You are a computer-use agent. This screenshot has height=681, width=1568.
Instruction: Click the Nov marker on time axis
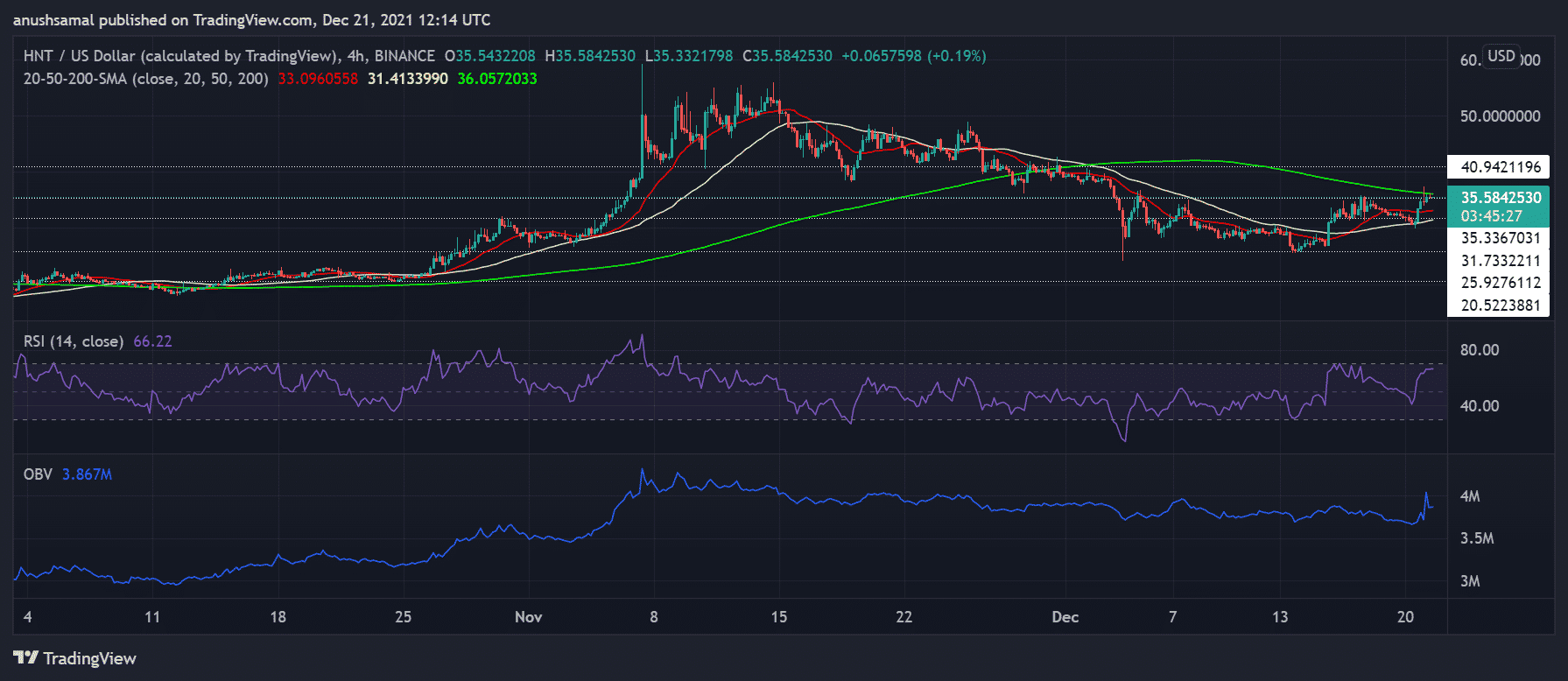(x=528, y=617)
